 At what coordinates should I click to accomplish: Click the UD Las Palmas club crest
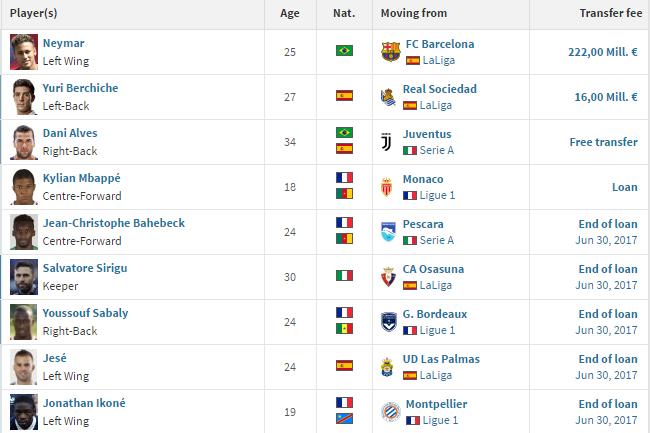387,367
